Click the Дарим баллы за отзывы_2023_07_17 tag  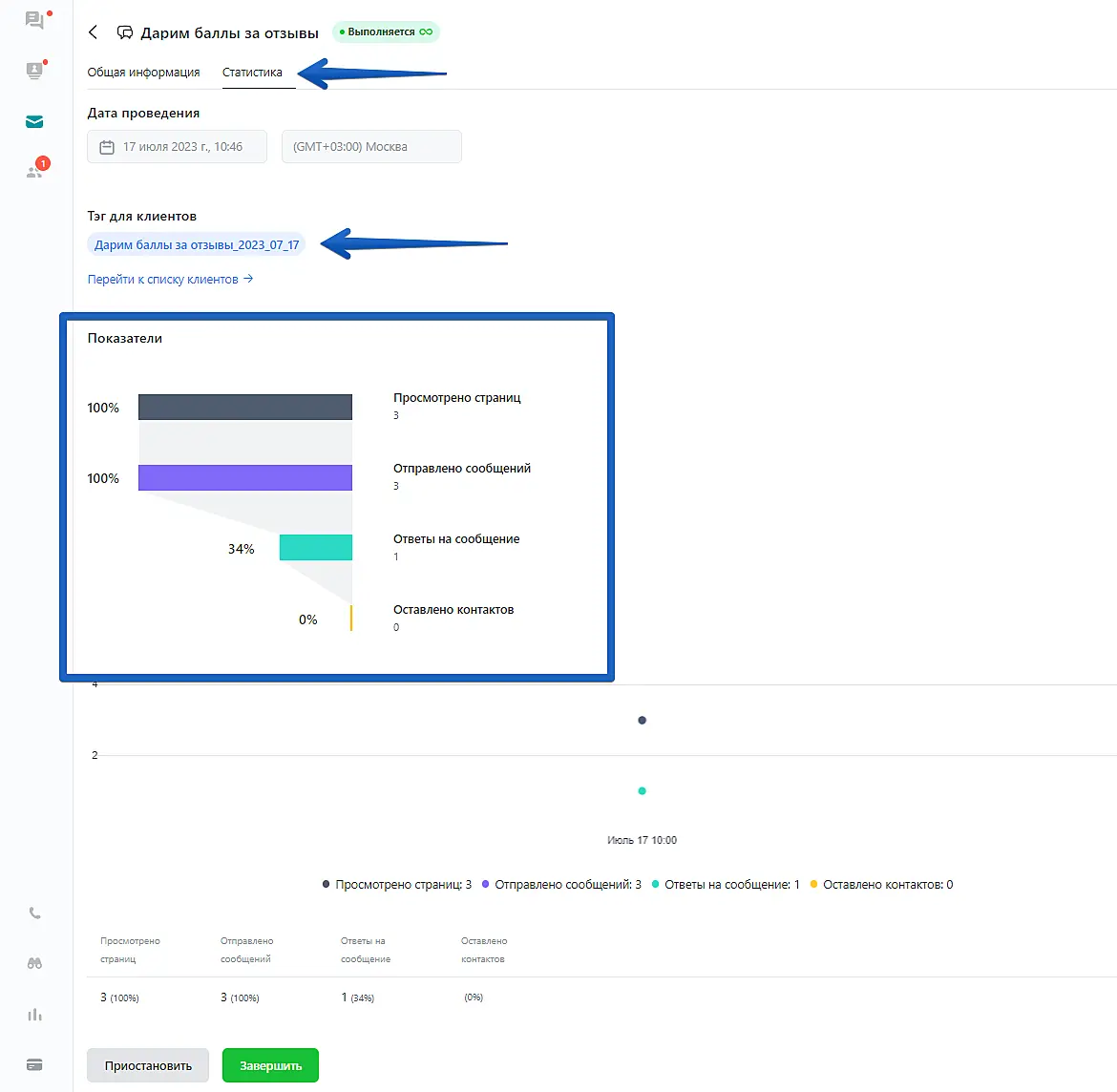[197, 245]
